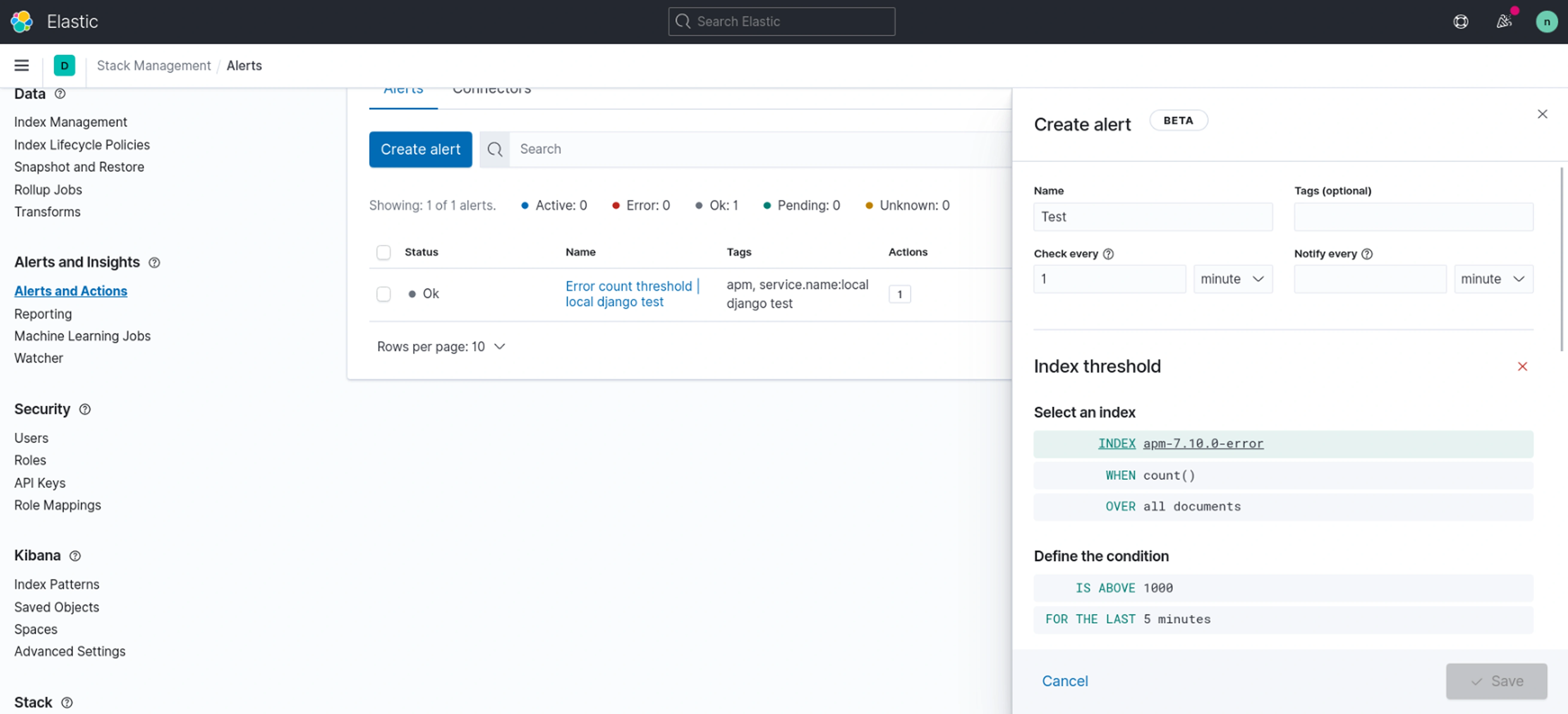Screen dimensions: 1568x714
Task: Toggle the select-all alerts checkbox
Action: coord(383,252)
